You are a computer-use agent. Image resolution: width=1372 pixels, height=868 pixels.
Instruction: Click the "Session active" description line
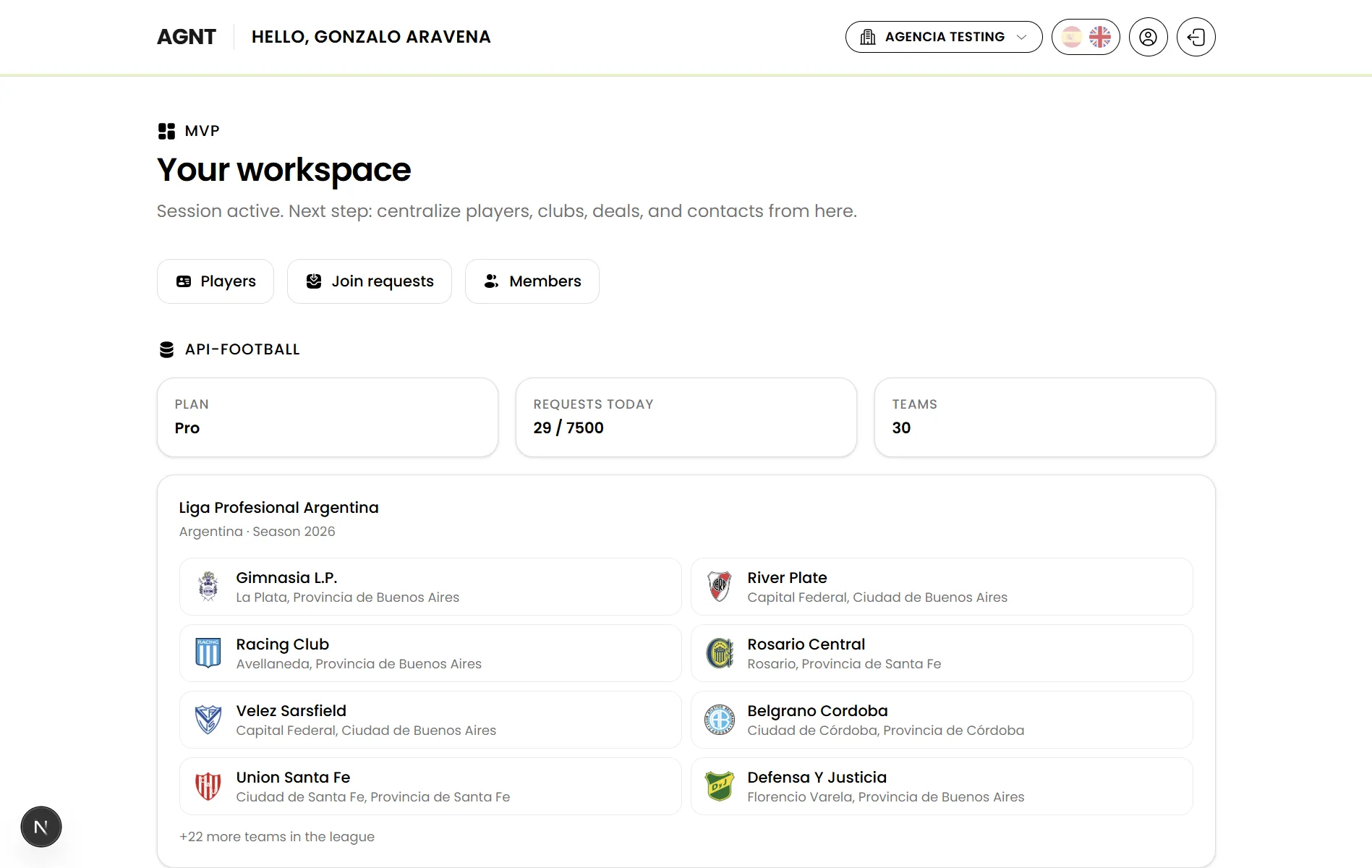[x=506, y=211]
